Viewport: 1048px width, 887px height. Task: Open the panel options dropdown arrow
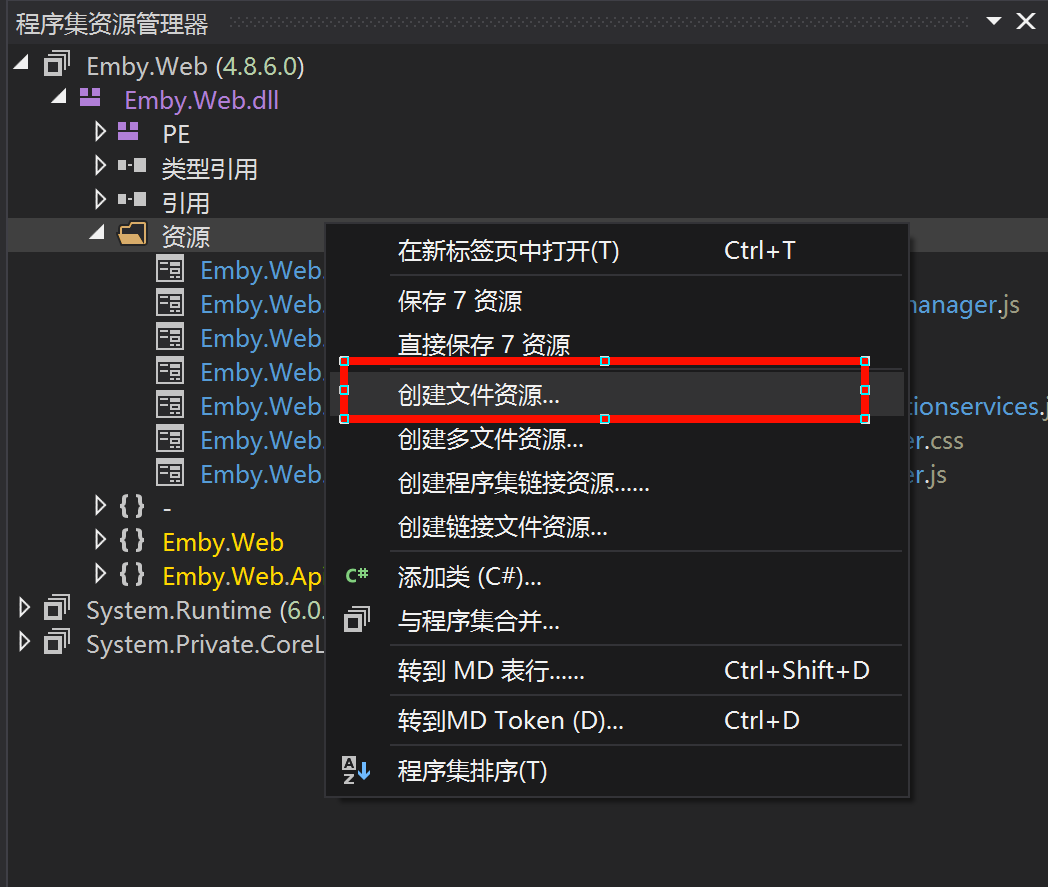coord(993,21)
